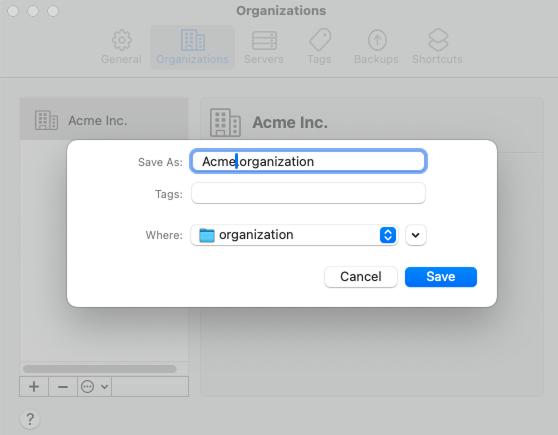Open the General preferences tab
Screen dimensions: 558x435
tap(121, 47)
